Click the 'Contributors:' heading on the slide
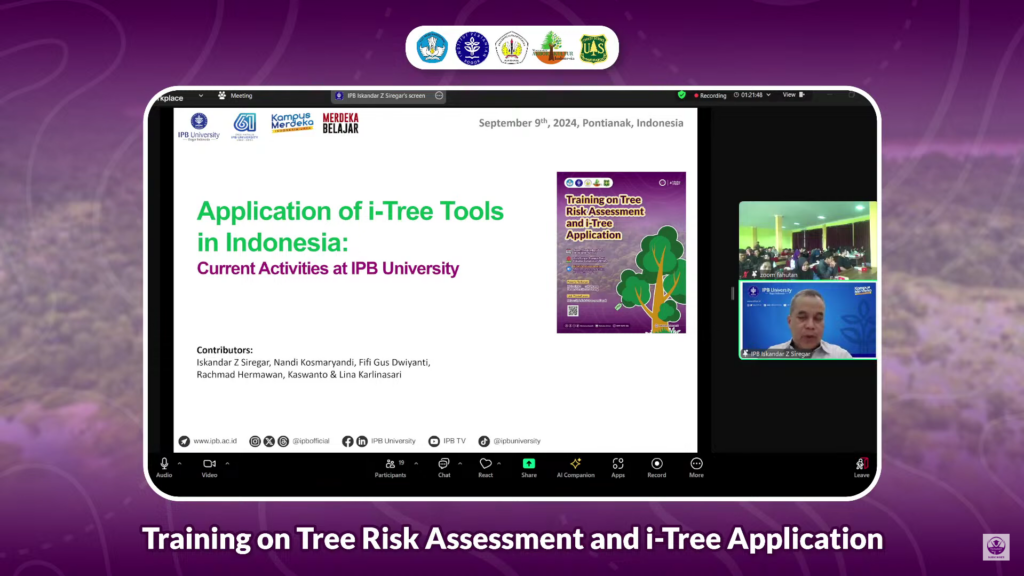1024x576 pixels. [x=225, y=350]
